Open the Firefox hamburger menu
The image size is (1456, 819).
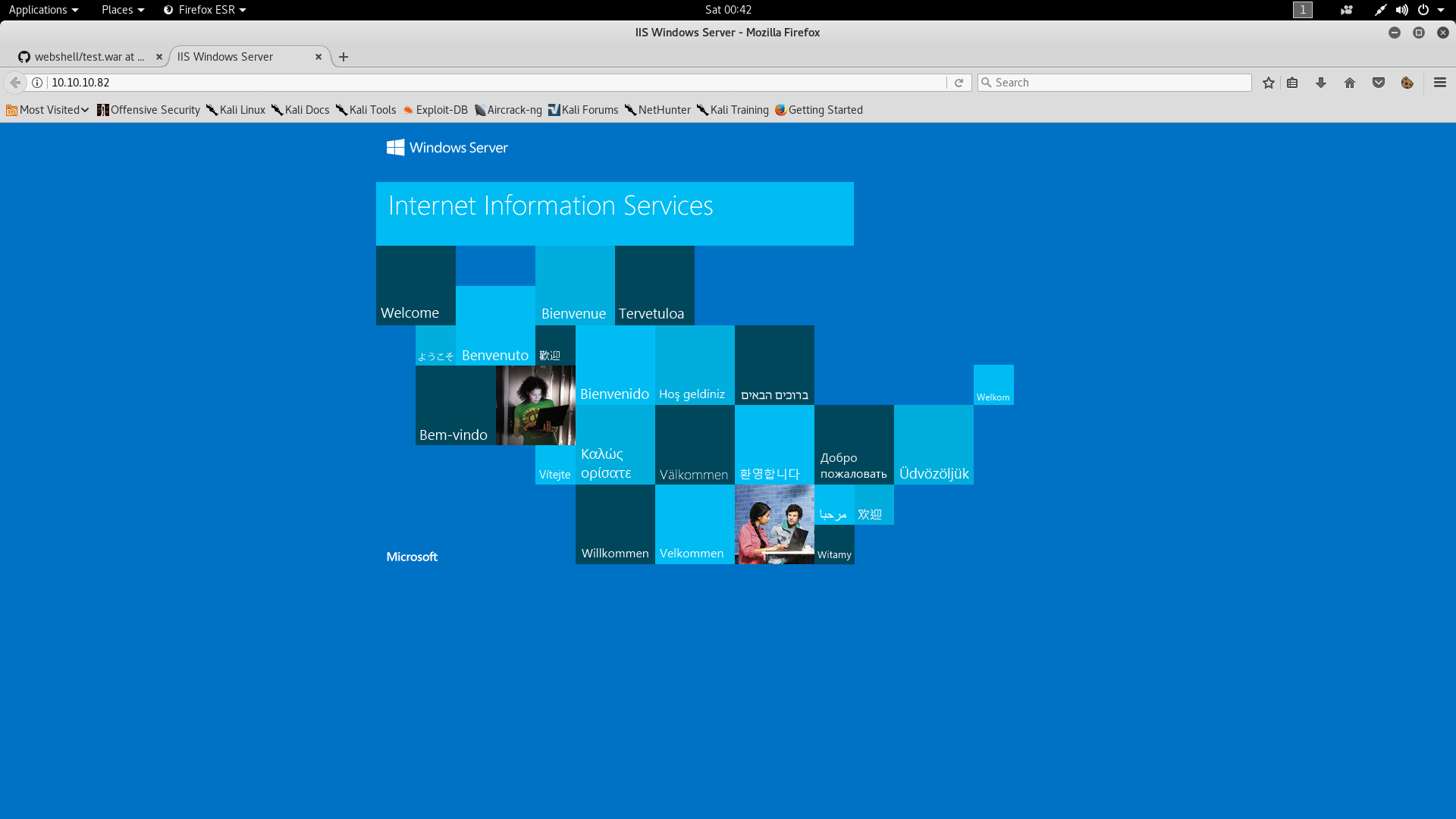click(1440, 82)
